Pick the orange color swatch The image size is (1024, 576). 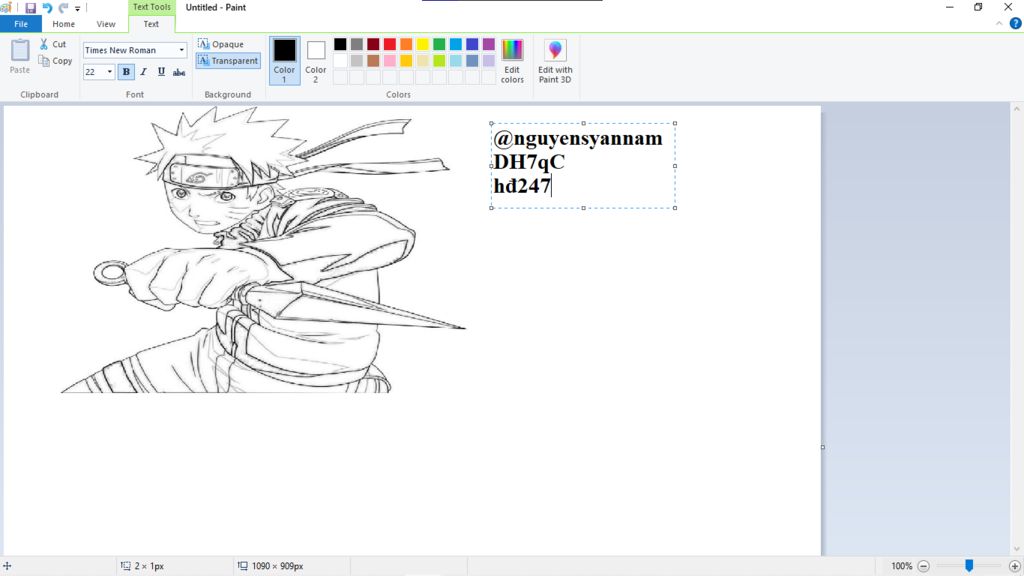pos(406,44)
